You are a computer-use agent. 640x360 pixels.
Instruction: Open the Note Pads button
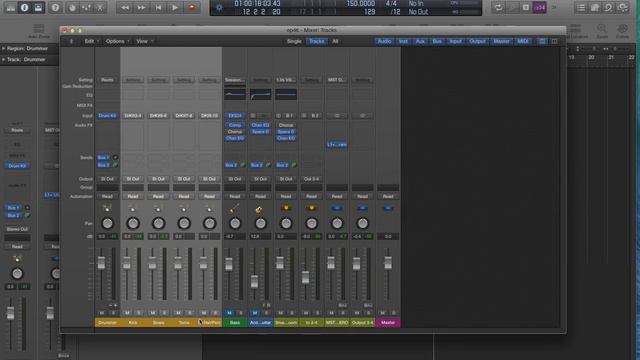click(x=595, y=7)
